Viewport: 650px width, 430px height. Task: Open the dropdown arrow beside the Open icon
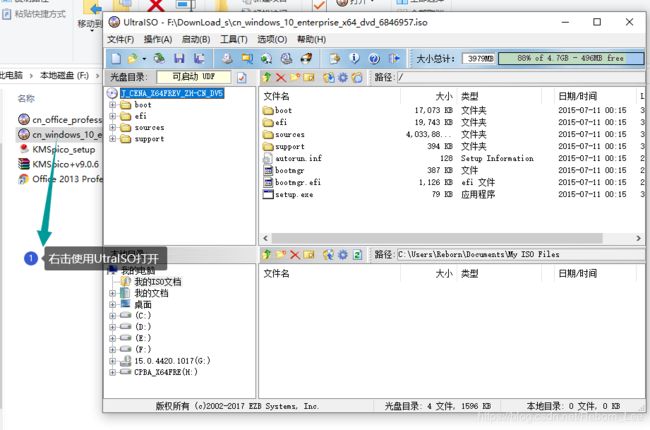(144, 59)
